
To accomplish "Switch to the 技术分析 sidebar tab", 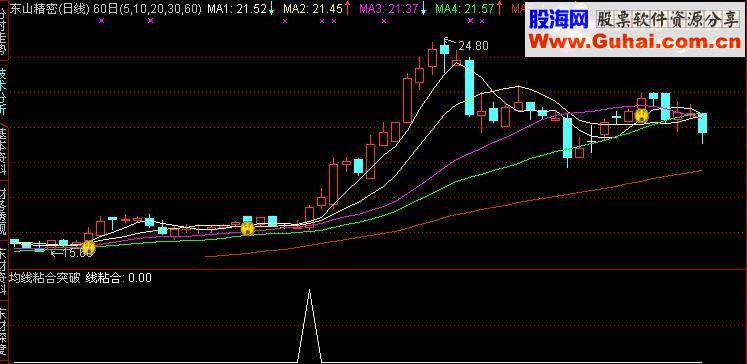I will coord(3,91).
